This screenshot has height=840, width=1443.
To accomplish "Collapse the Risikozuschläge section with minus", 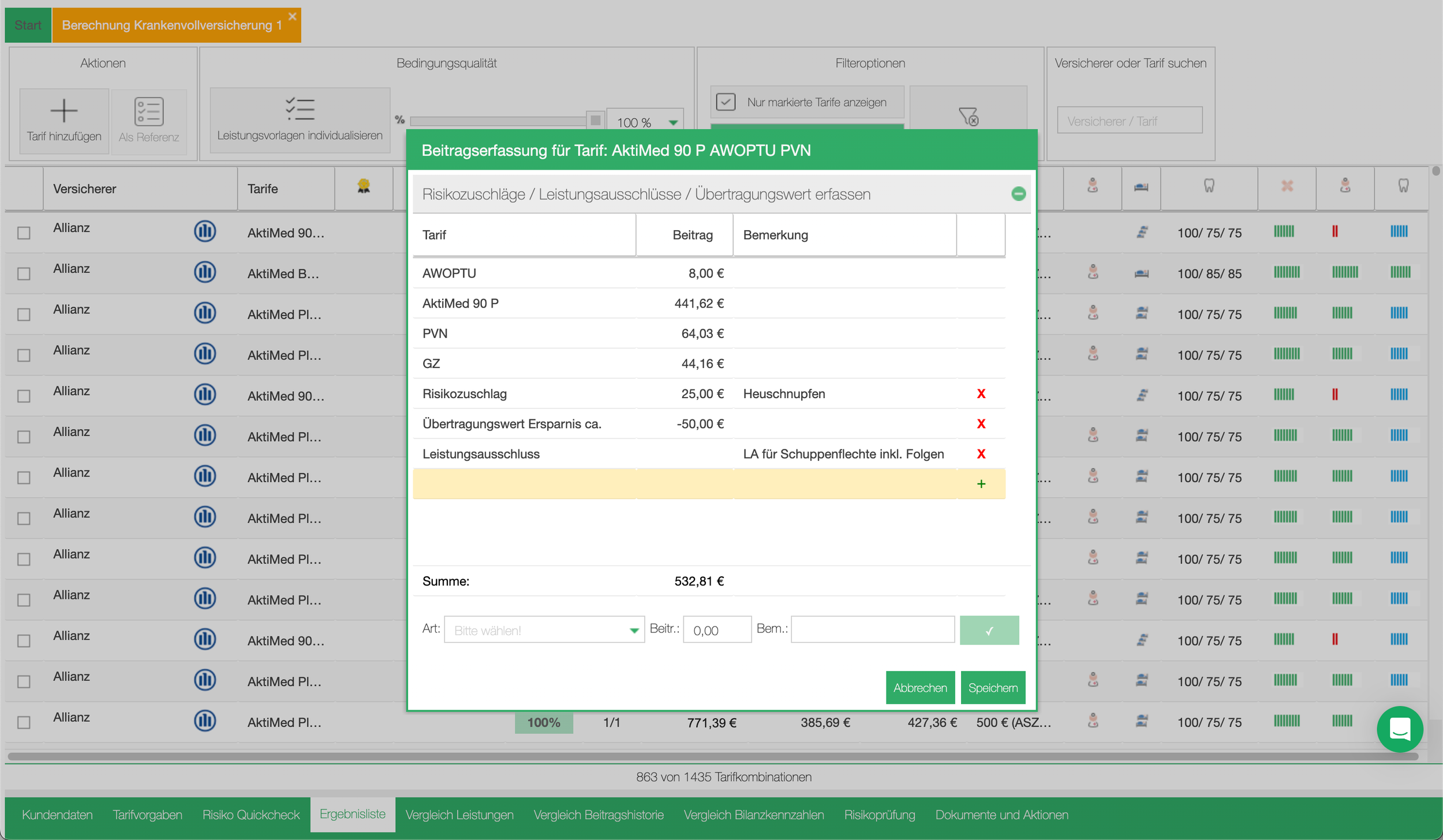I will click(x=1018, y=194).
